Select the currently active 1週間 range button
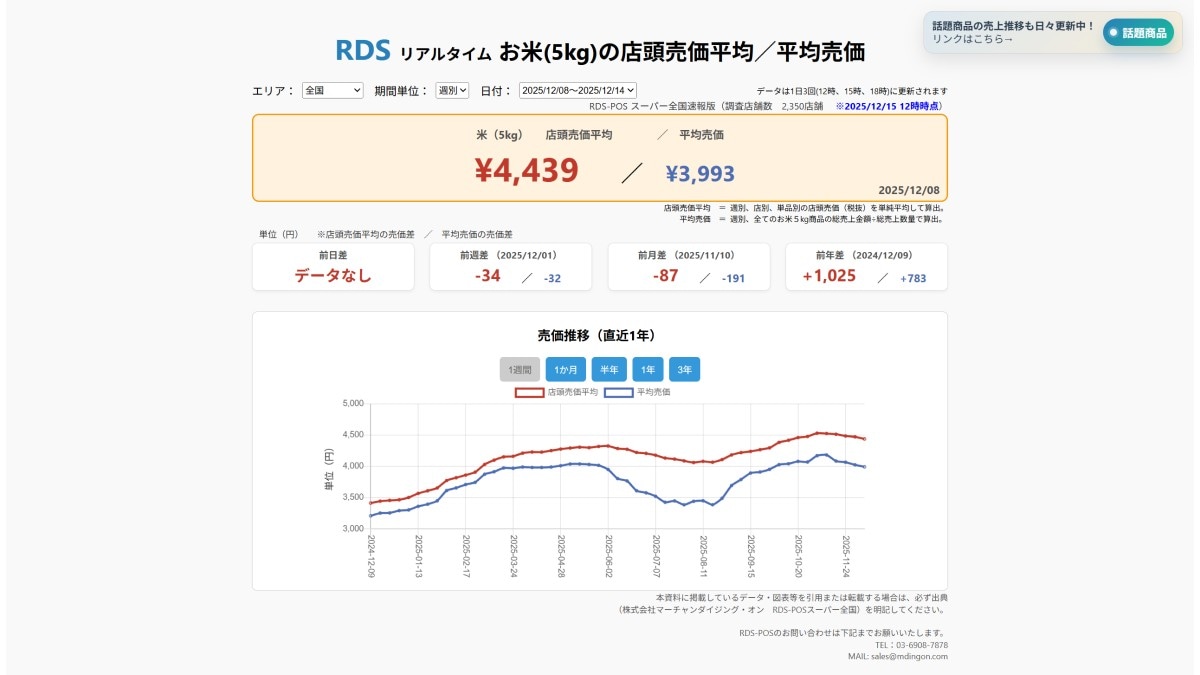 tap(520, 369)
